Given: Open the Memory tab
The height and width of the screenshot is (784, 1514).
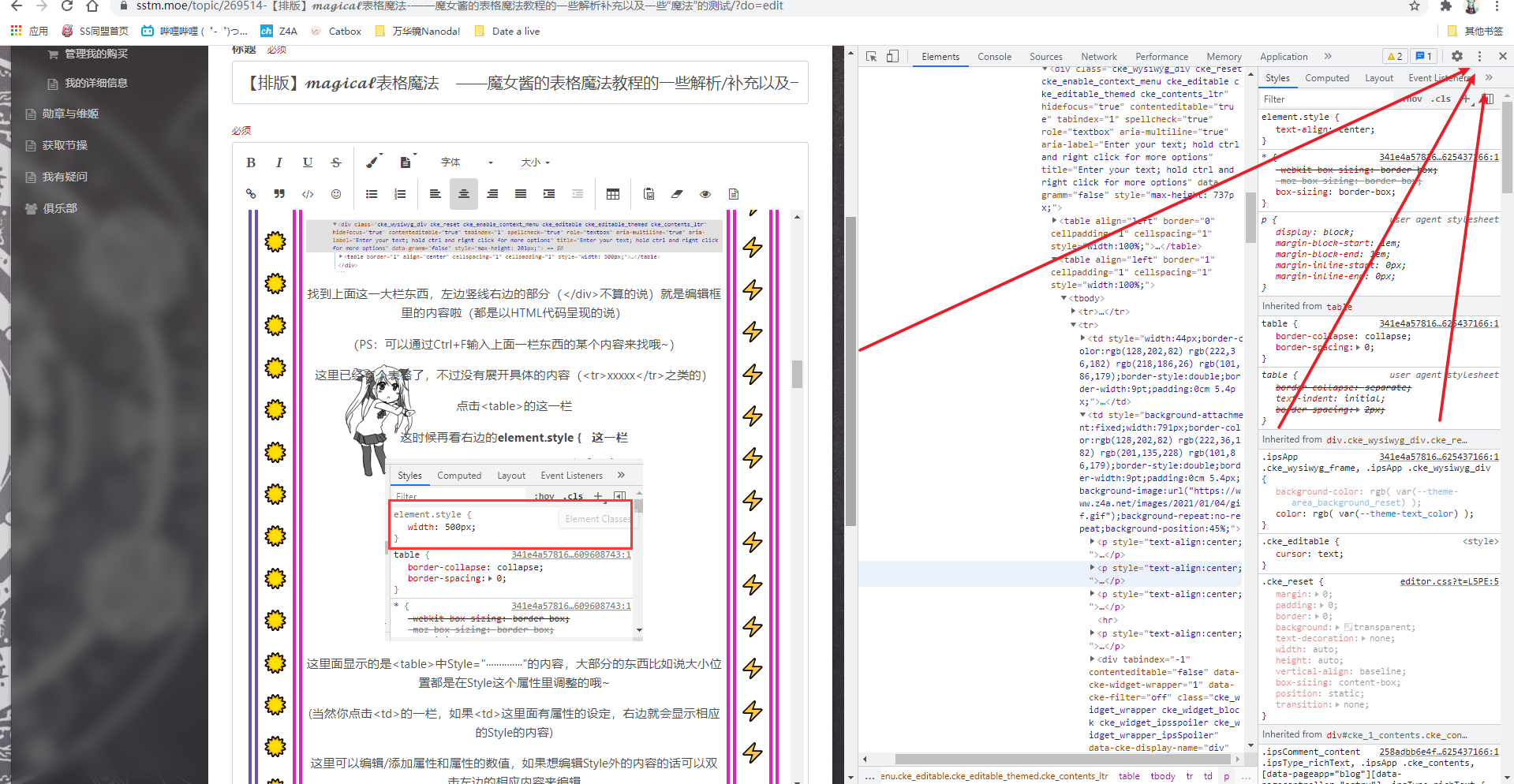Looking at the screenshot, I should [x=1224, y=57].
